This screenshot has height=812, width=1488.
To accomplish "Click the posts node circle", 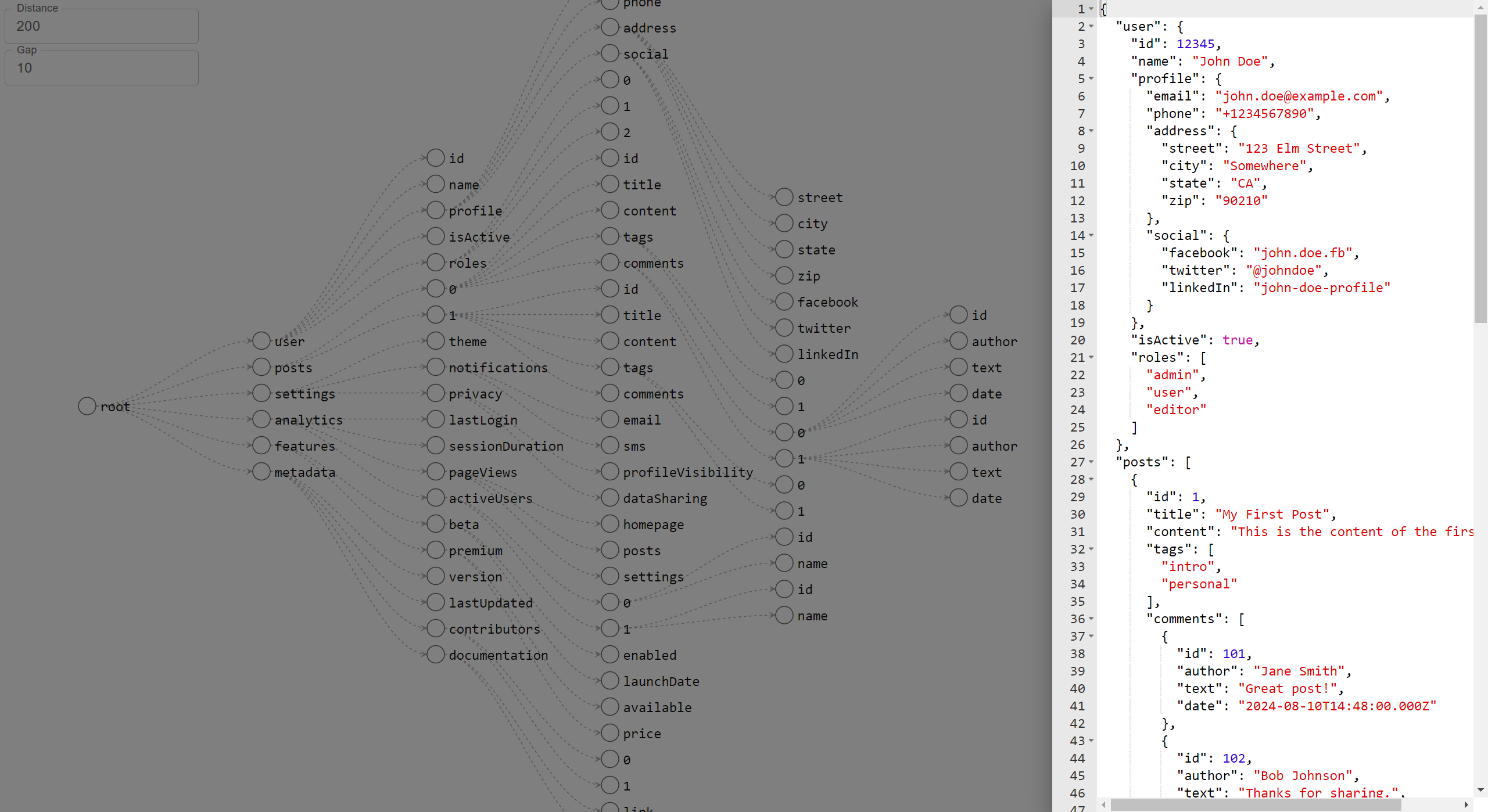I will [x=261, y=367].
